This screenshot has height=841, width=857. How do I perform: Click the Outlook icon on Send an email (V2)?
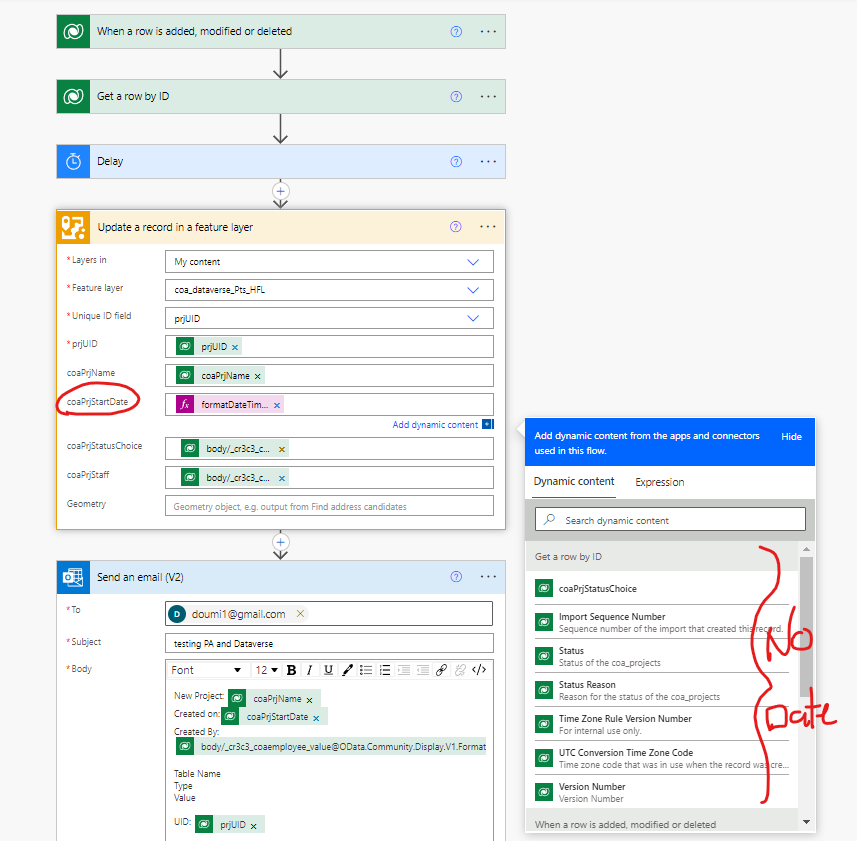coord(72,577)
